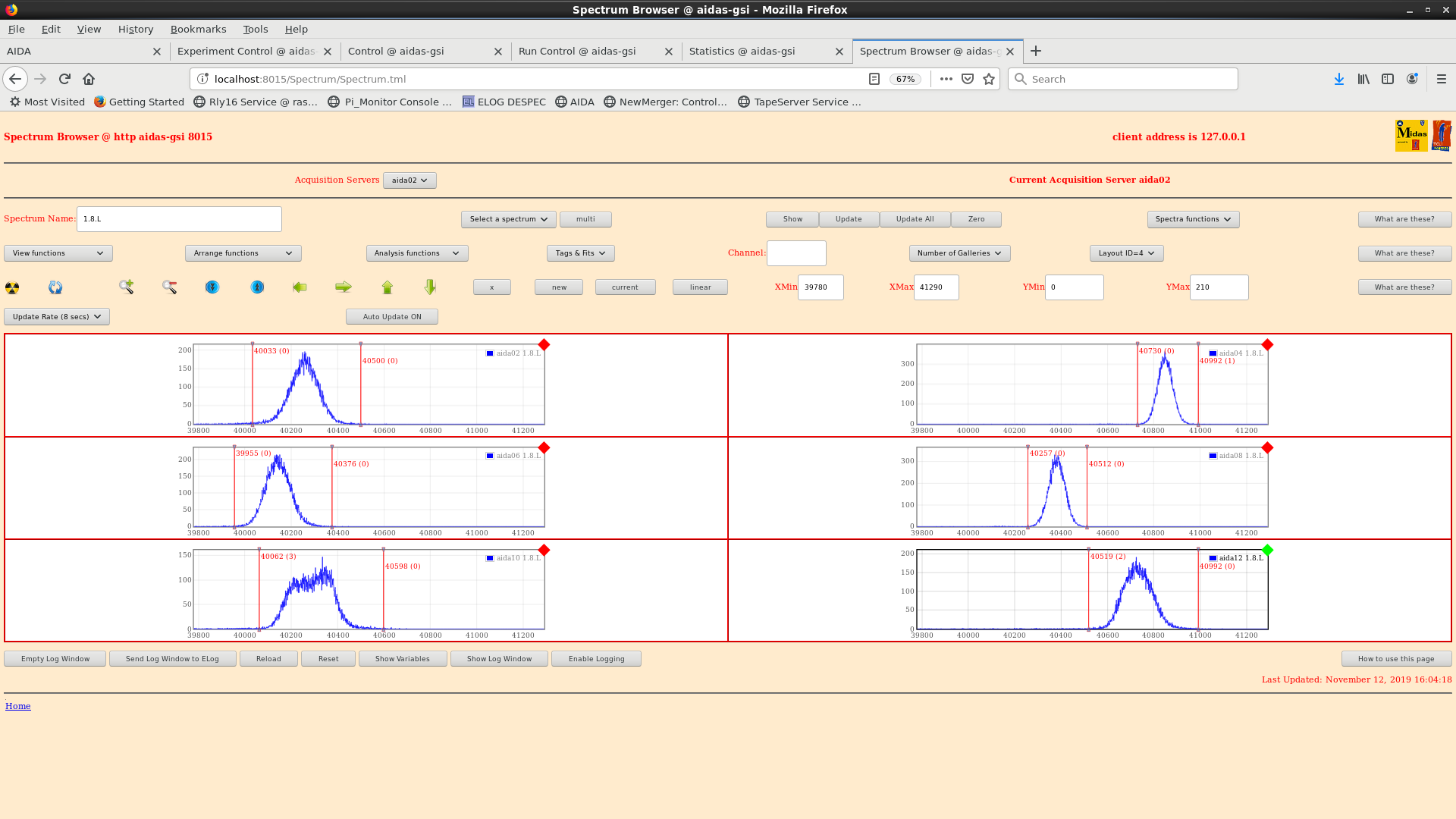This screenshot has width=1456, height=819.
Task: Click the red diamond marker on aida04 plot
Action: coord(1267,345)
